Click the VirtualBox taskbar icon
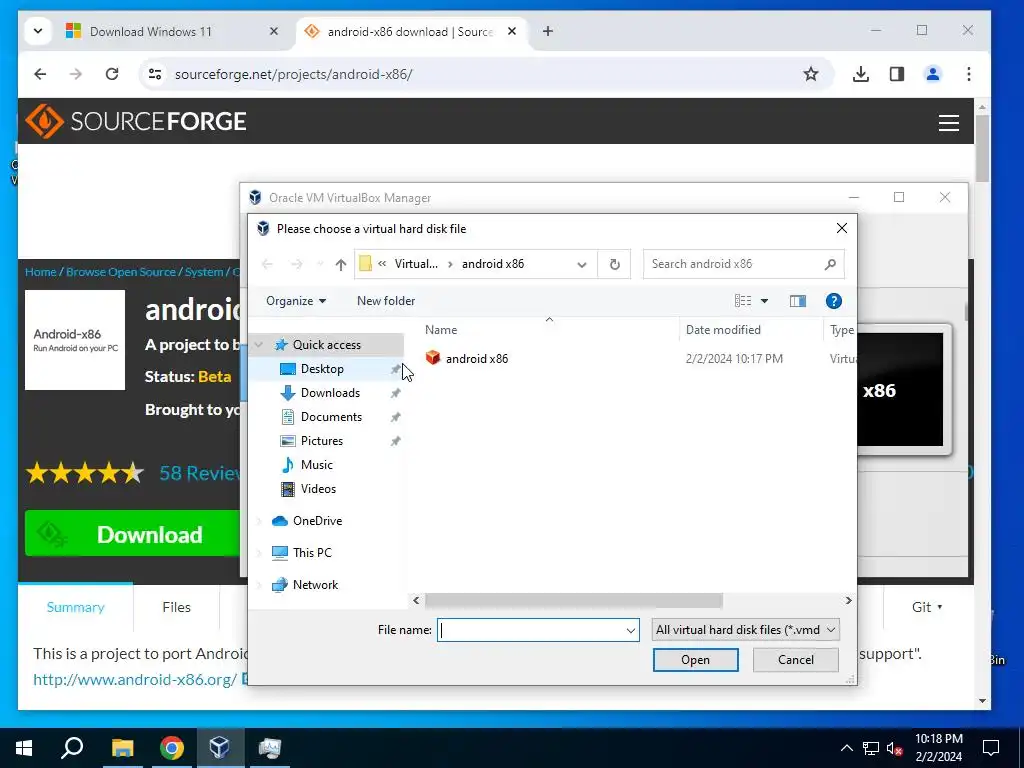 pos(219,748)
